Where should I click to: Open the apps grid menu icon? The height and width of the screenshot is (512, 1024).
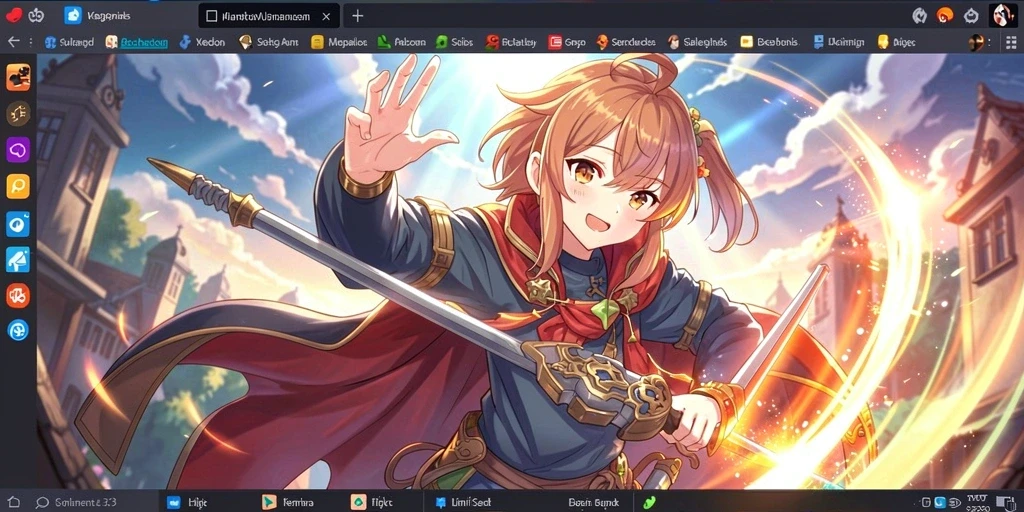(x=1012, y=42)
